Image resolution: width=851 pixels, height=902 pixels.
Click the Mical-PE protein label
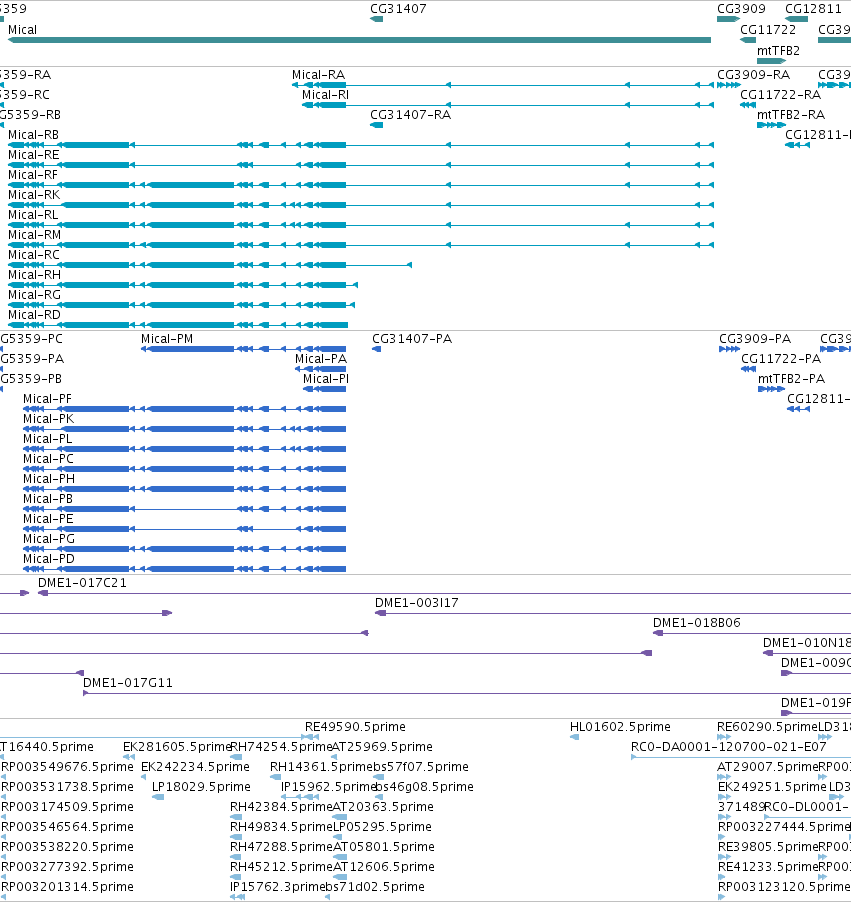pyautogui.click(x=48, y=519)
